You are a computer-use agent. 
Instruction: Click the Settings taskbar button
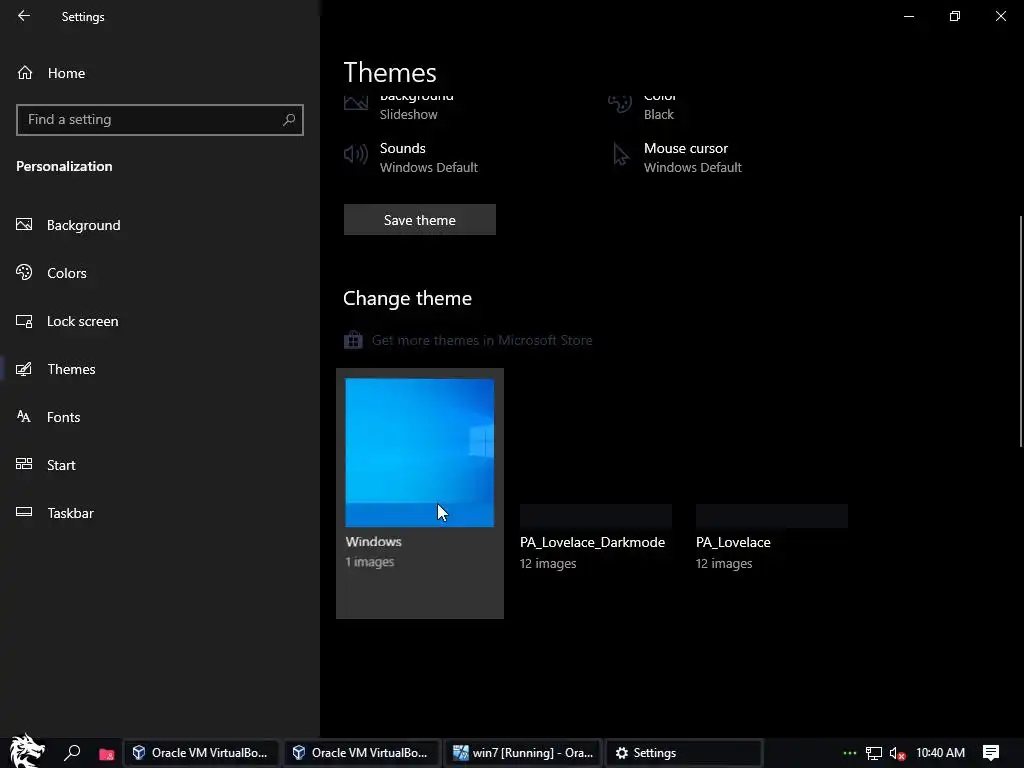click(684, 753)
